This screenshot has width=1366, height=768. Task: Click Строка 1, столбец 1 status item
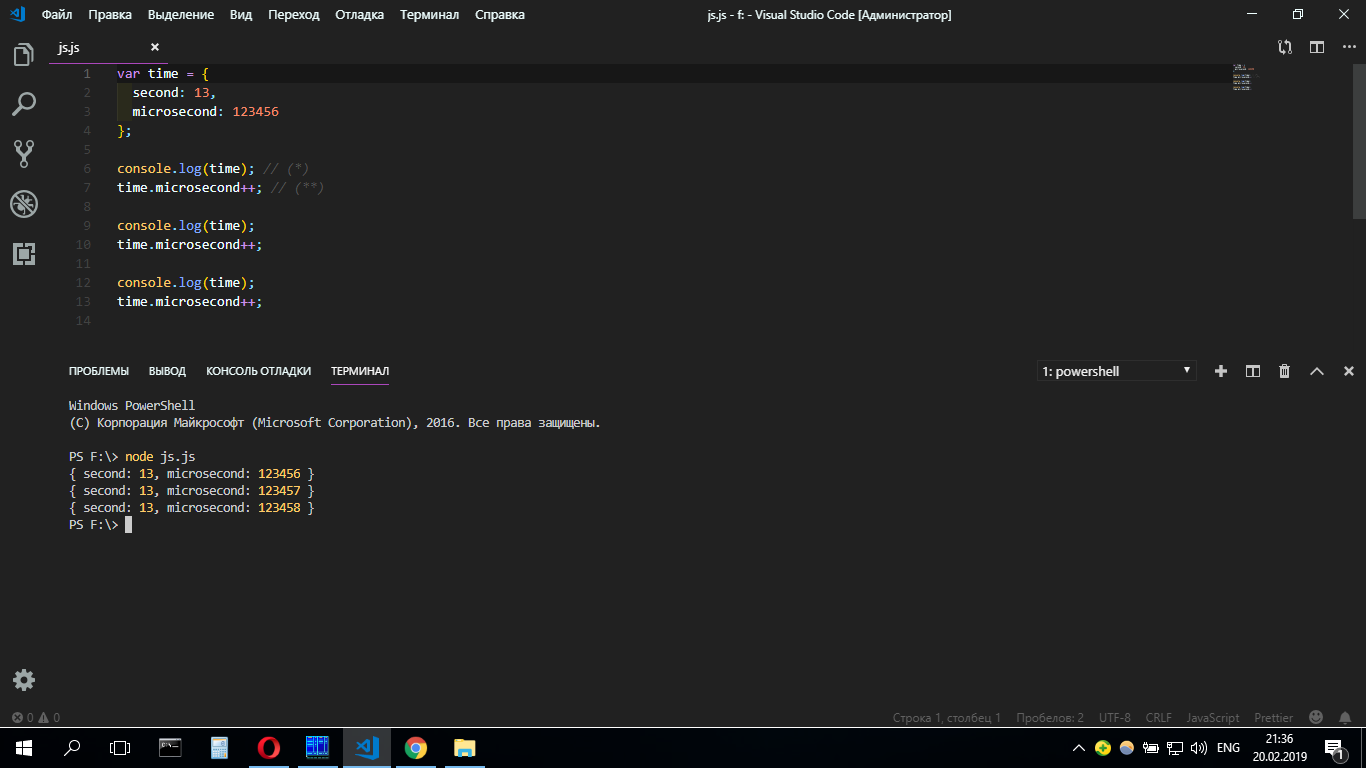click(947, 718)
